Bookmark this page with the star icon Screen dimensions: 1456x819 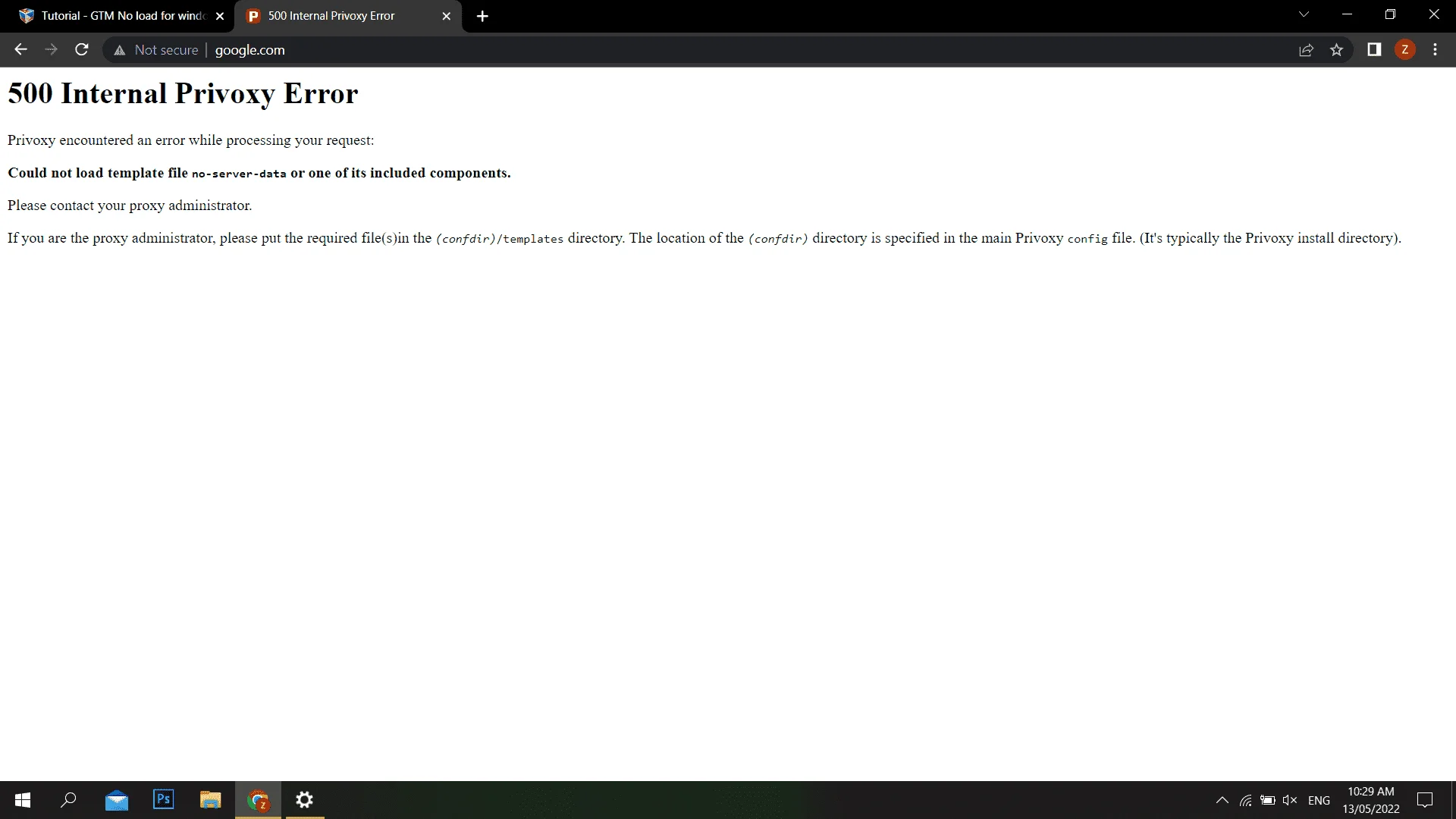tap(1336, 50)
